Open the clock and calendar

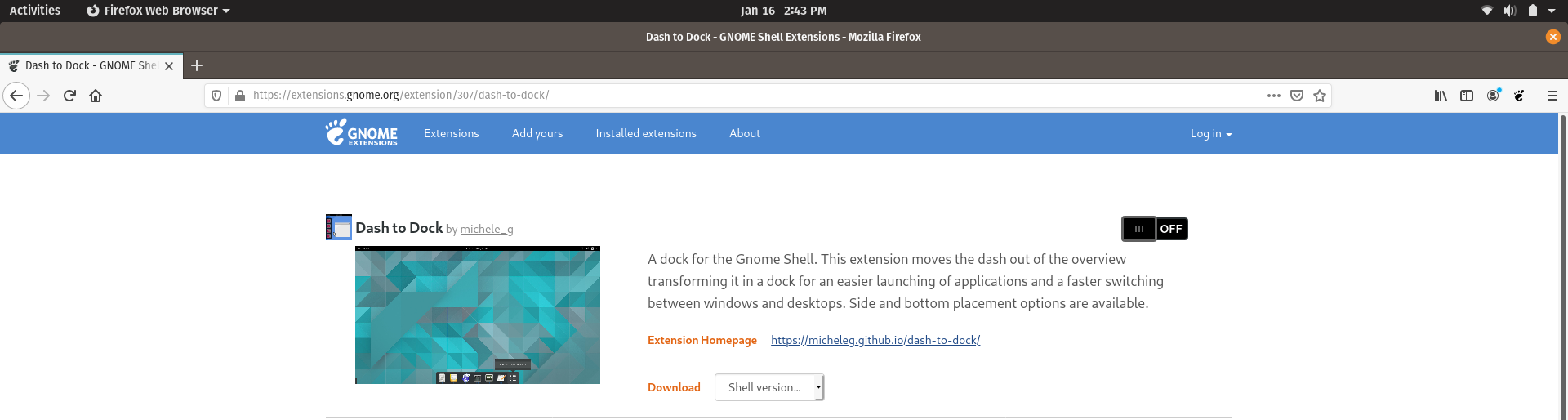783,11
